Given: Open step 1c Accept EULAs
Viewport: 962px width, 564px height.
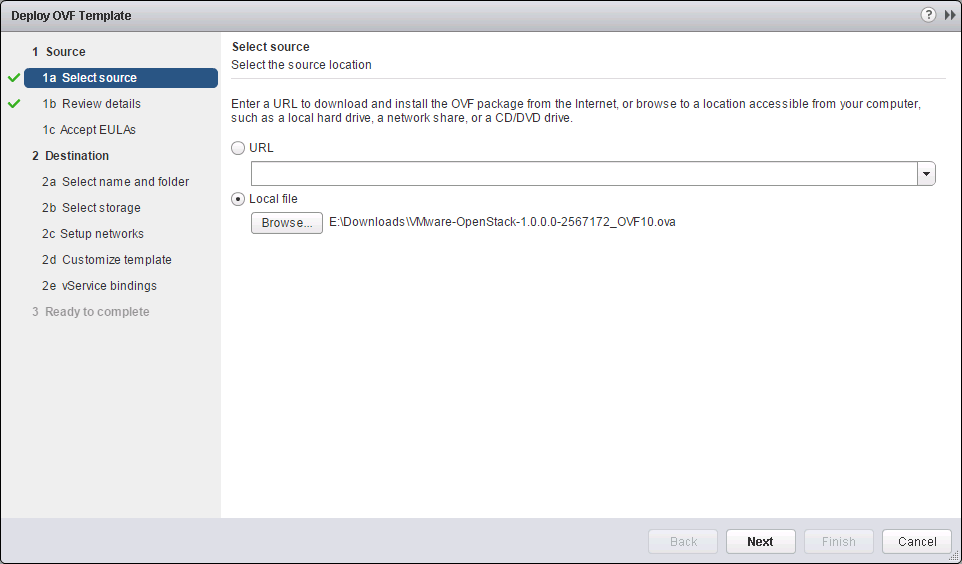Looking at the screenshot, I should (x=89, y=130).
